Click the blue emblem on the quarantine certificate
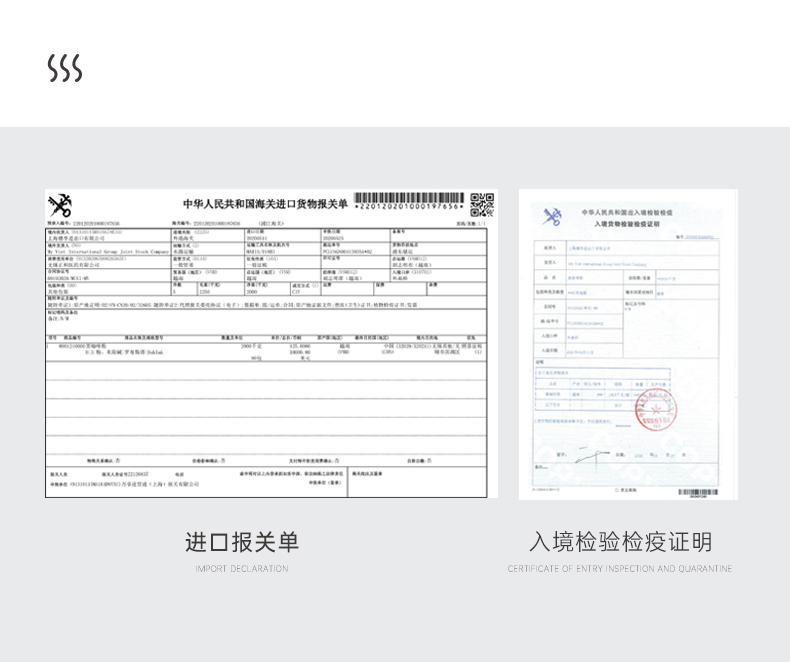 552,217
